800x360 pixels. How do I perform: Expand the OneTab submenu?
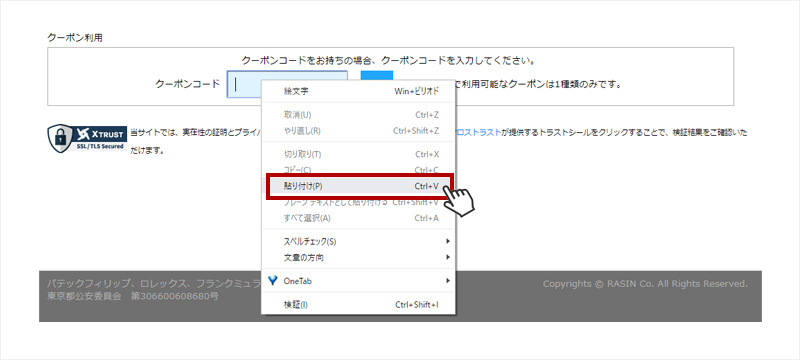(x=358, y=281)
